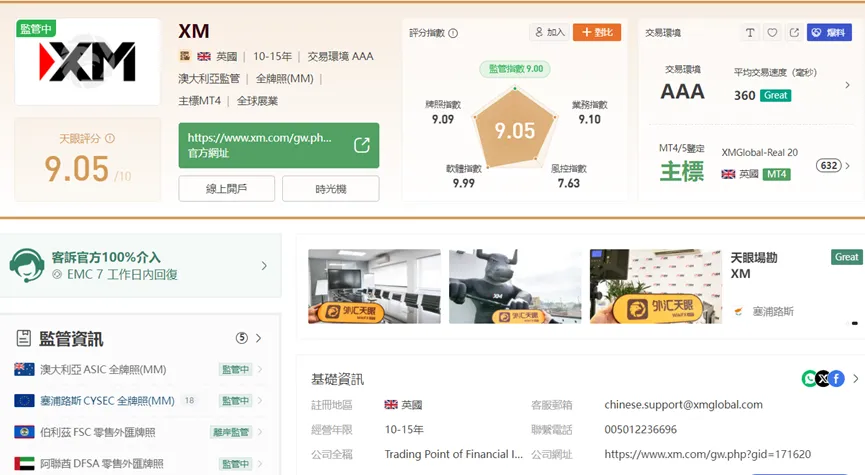Click the EU flag icon for CYSEC

tap(24, 401)
